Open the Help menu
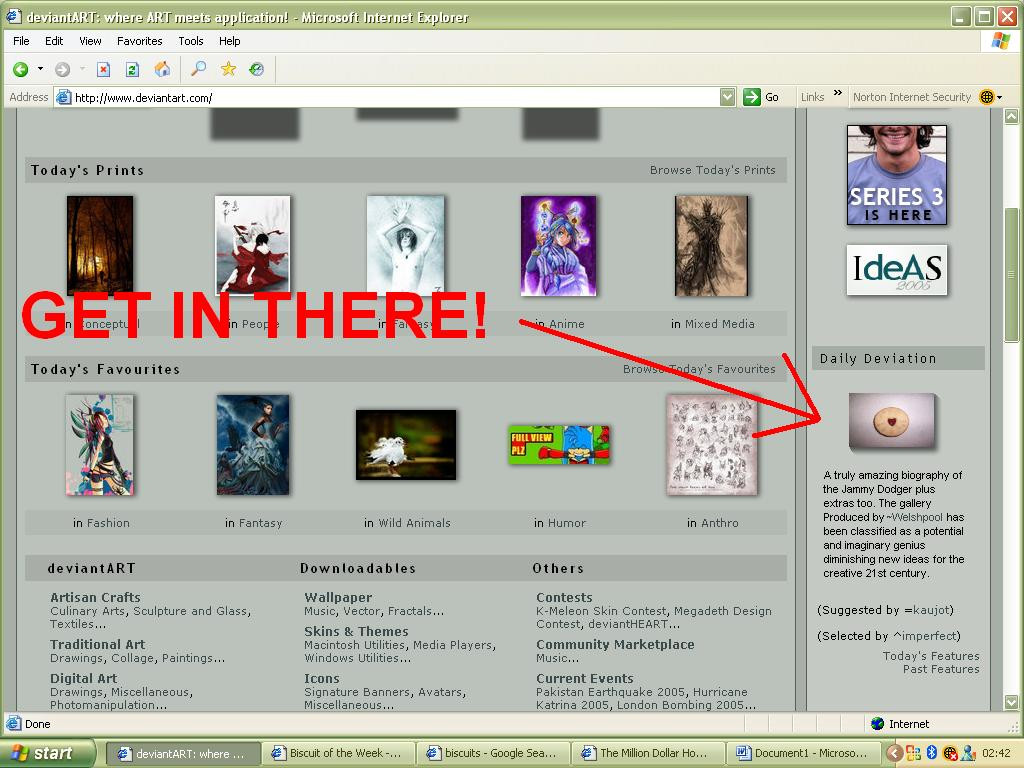 (x=229, y=40)
